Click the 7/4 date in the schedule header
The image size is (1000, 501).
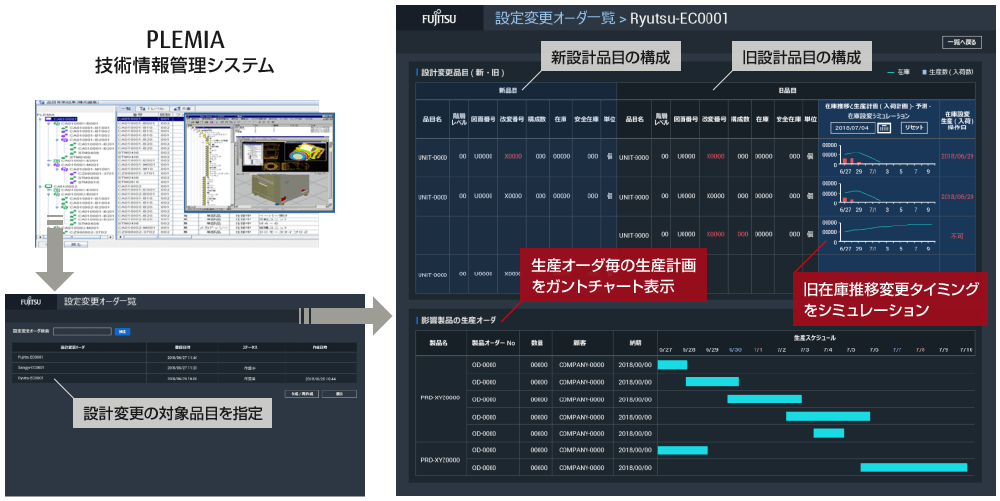click(x=828, y=350)
